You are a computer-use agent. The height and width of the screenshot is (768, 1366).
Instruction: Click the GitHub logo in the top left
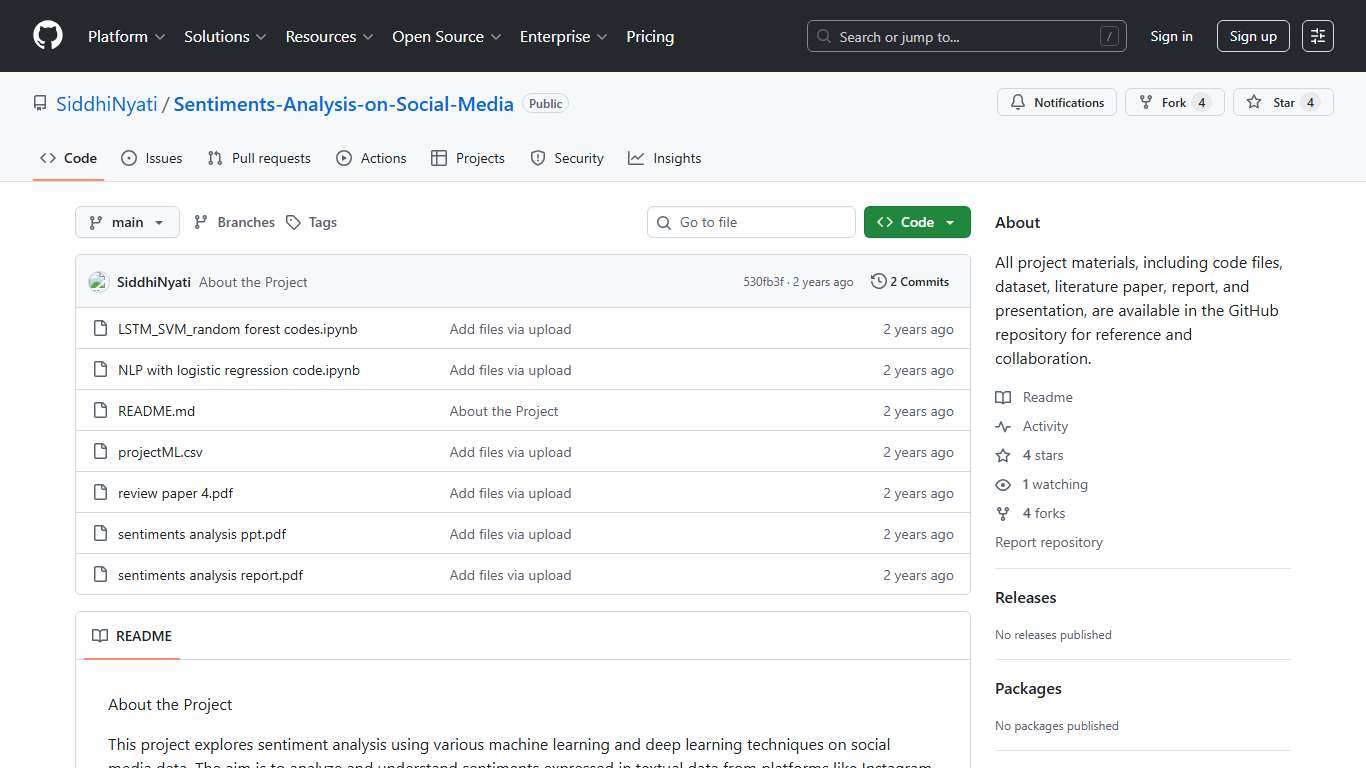click(x=47, y=36)
